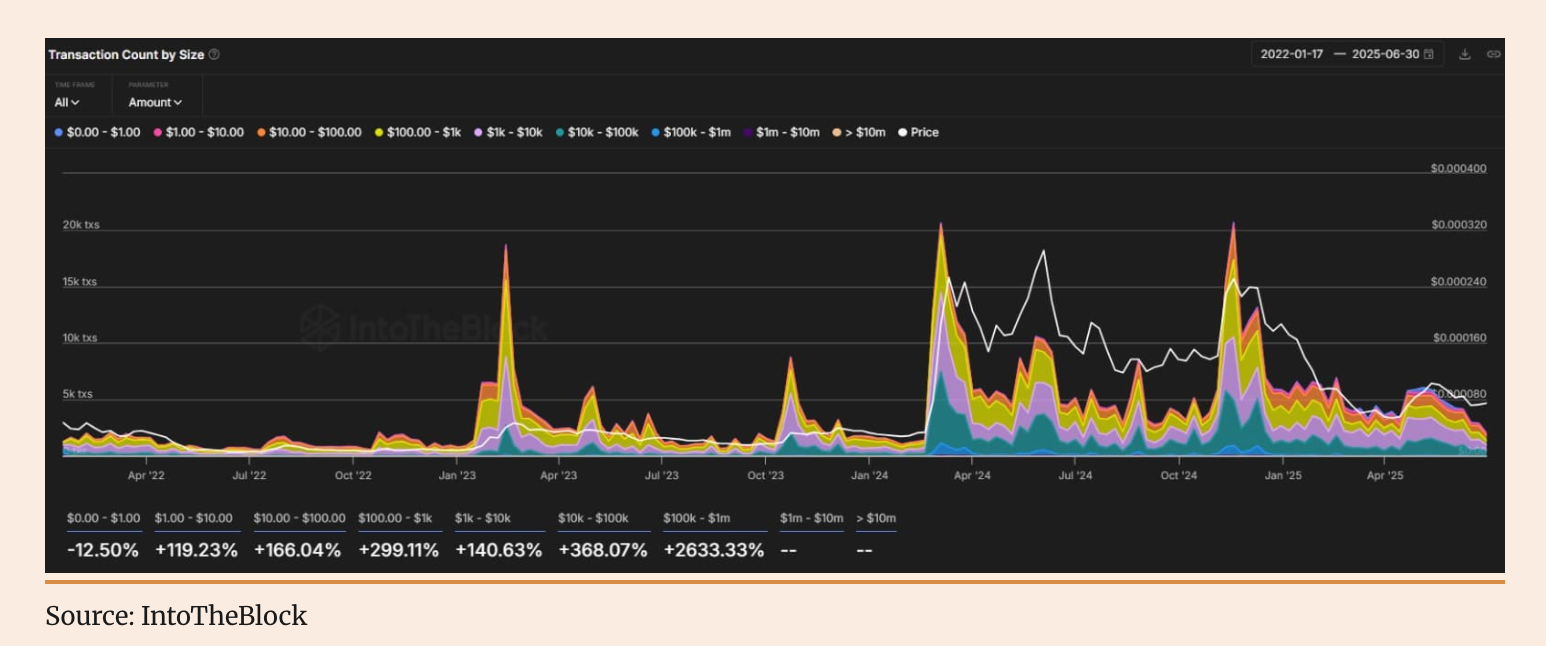This screenshot has height=646, width=1546.
Task: Hide the Price line from legend
Action: pyautogui.click(x=918, y=132)
